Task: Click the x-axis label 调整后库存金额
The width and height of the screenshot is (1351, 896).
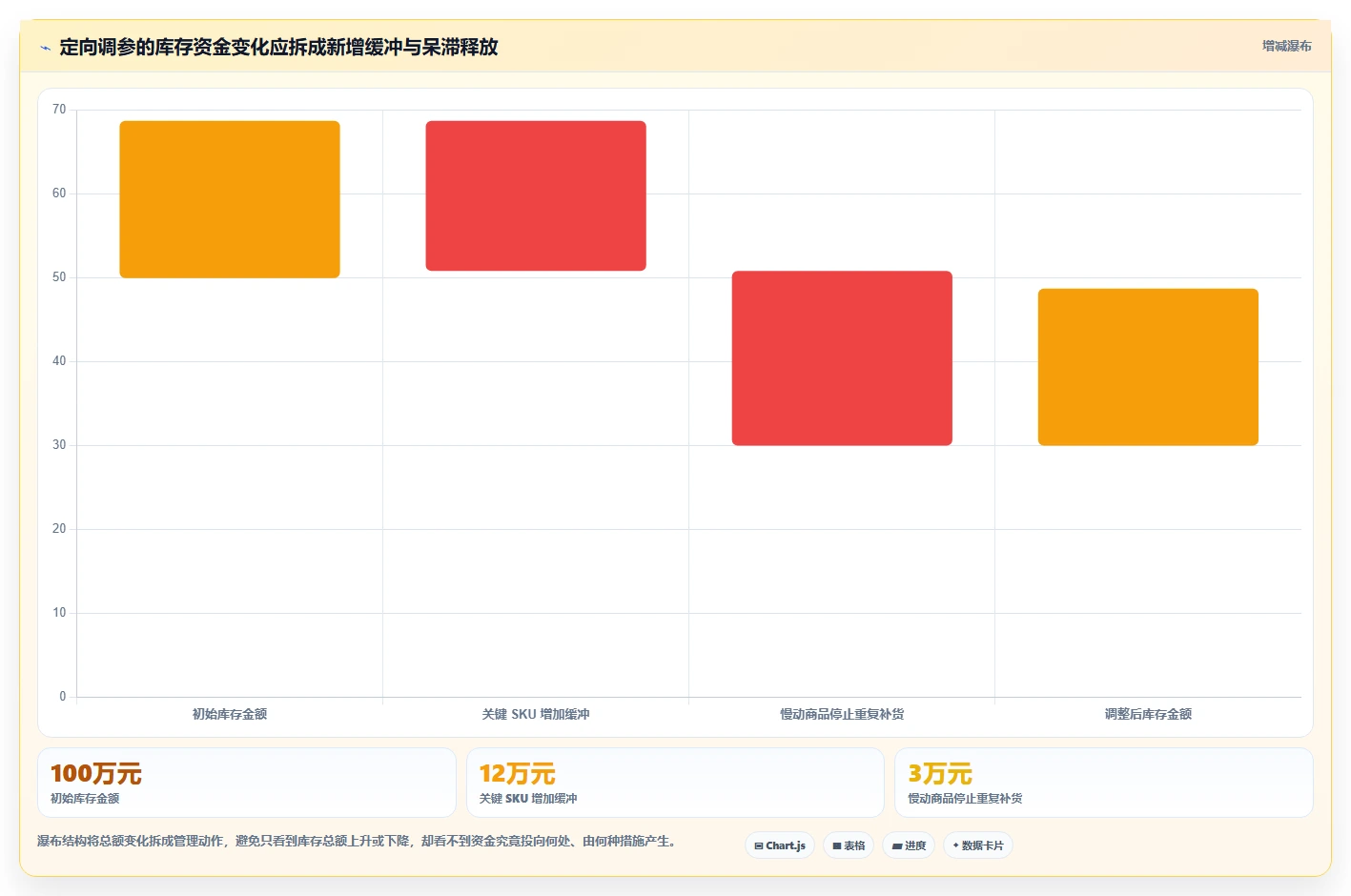Action: [1148, 714]
